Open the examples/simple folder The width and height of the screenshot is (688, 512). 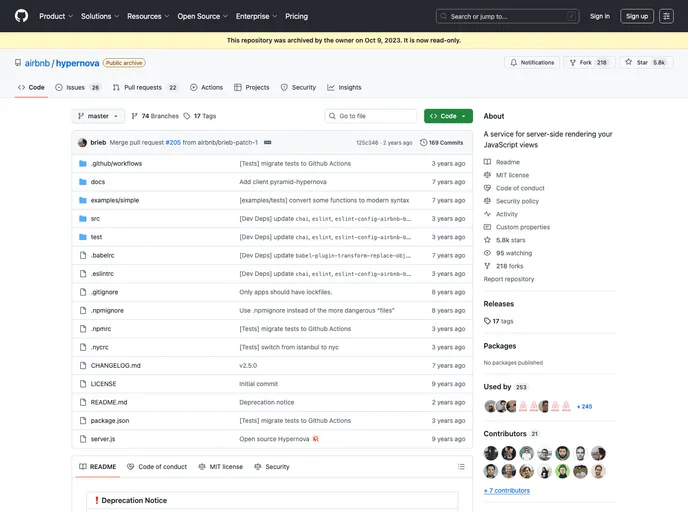tap(115, 201)
